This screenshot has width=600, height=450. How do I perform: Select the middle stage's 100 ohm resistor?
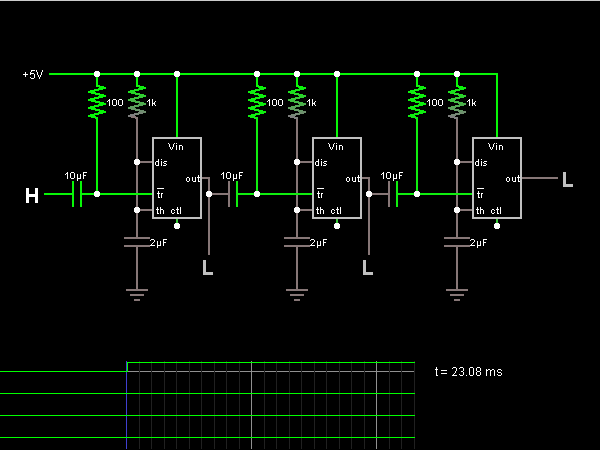point(257,102)
